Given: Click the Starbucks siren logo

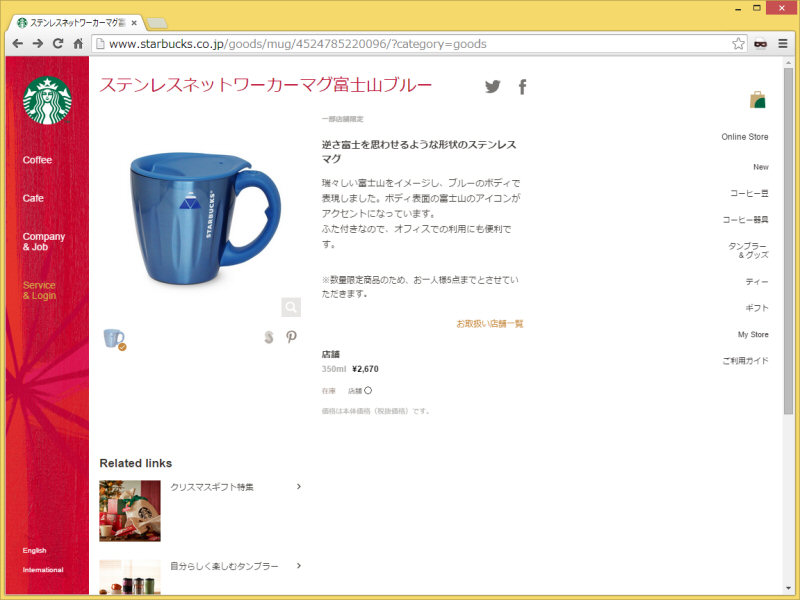Looking at the screenshot, I should pyautogui.click(x=47, y=100).
